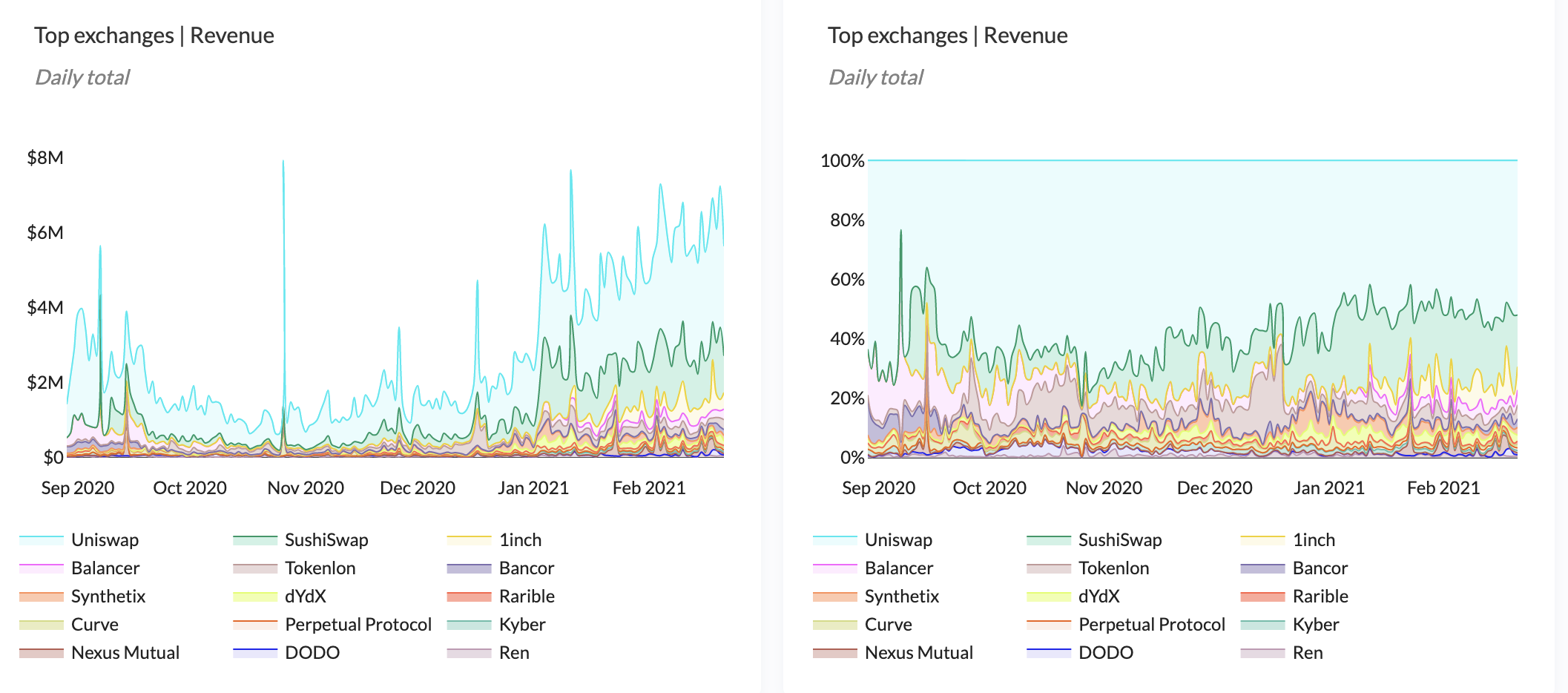Toggle SushiSwap legend in left revenue chart
This screenshot has width=1568, height=693.
[300, 540]
